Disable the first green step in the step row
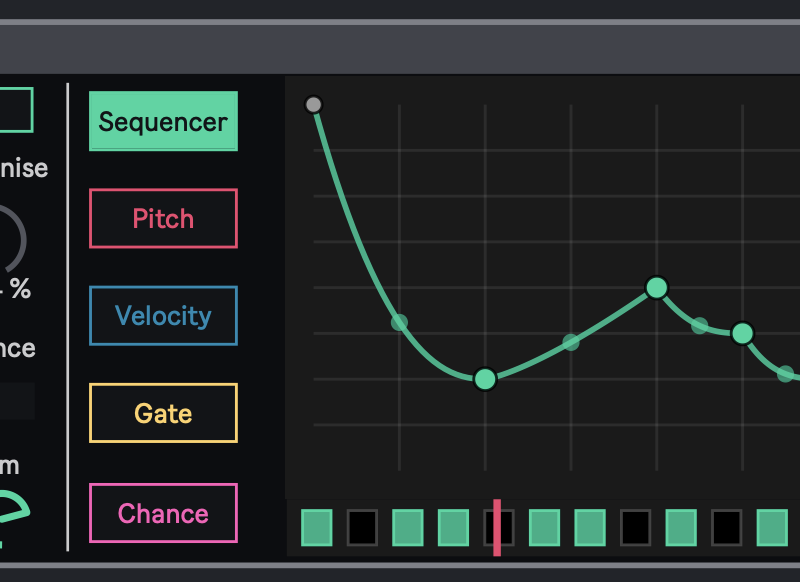This screenshot has width=800, height=582. (x=317, y=527)
